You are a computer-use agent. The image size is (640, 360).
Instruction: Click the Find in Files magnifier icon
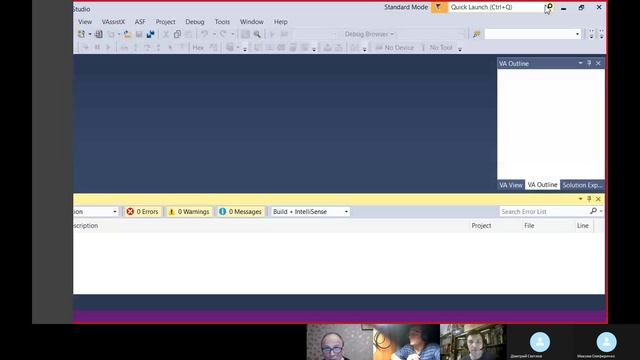coord(257,34)
